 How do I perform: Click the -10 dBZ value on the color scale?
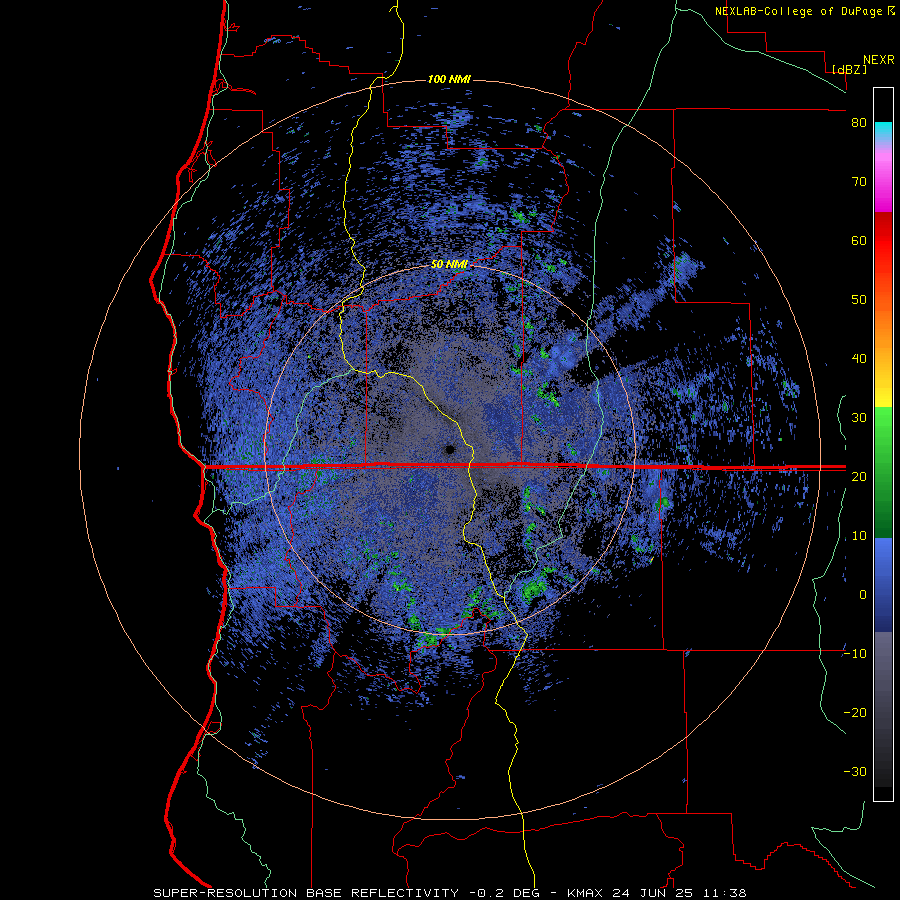point(855,654)
